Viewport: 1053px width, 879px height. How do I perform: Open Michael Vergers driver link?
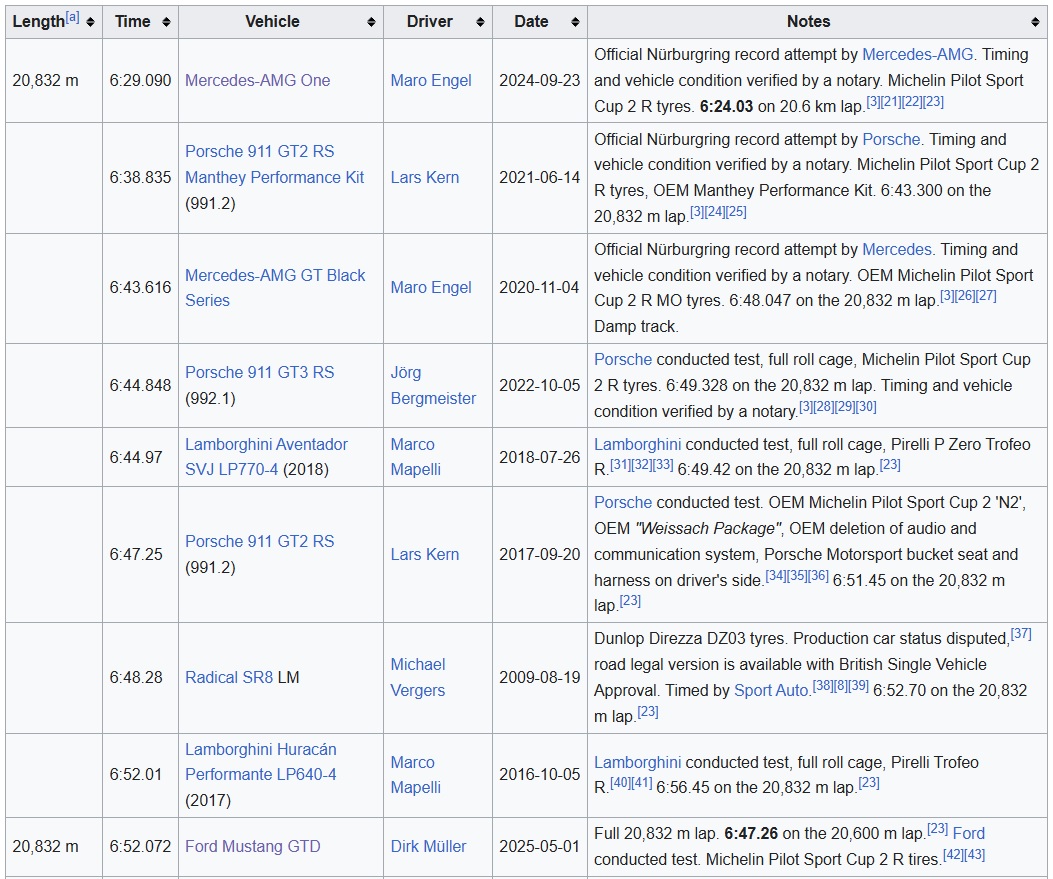pos(417,678)
